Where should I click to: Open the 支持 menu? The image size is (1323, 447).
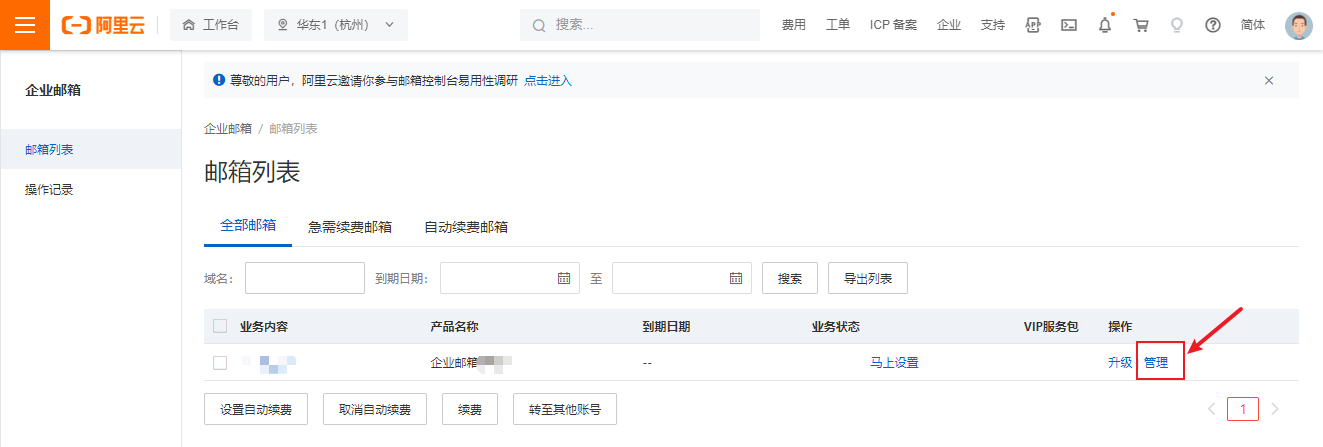click(993, 25)
